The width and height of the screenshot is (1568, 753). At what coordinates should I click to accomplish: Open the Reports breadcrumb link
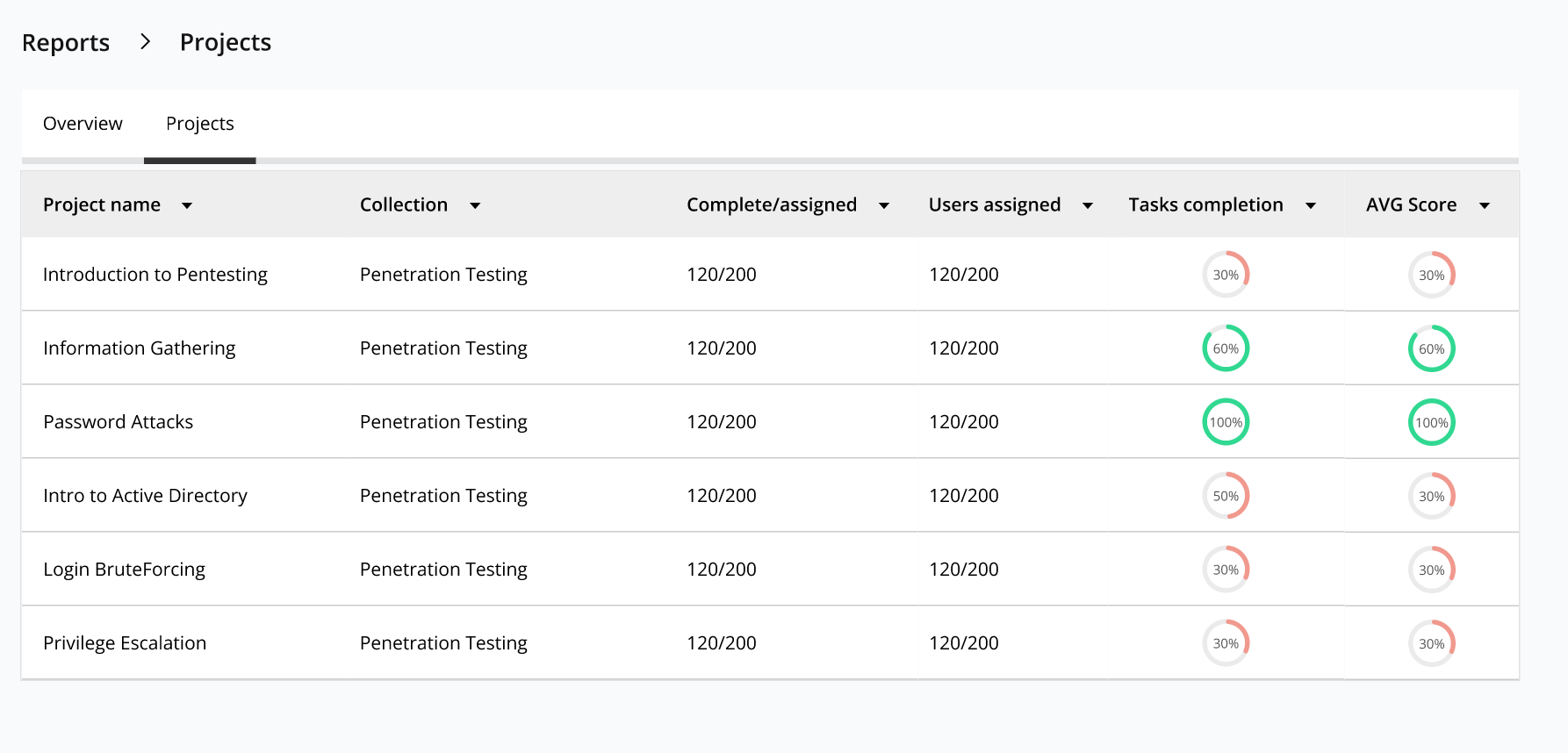point(66,42)
